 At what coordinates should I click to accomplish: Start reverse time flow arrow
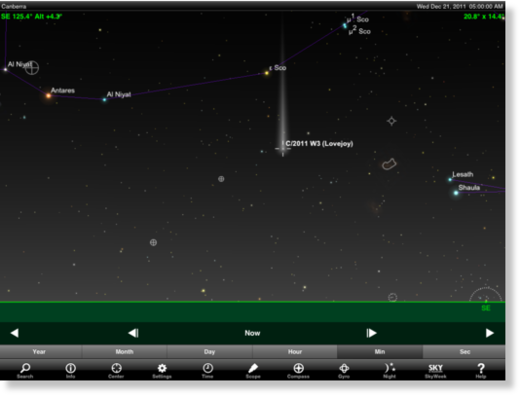pyautogui.click(x=14, y=333)
